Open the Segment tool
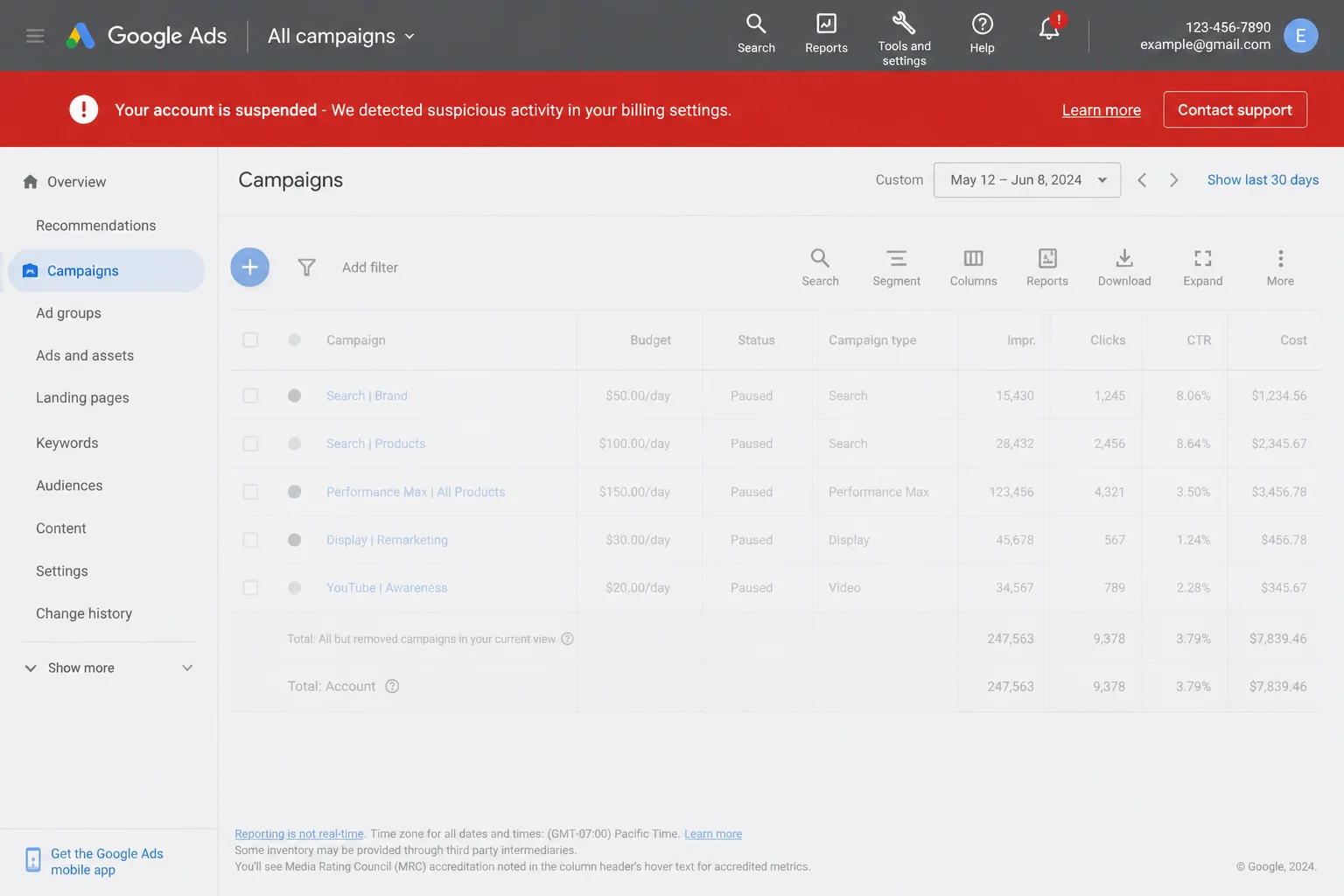 tap(896, 267)
